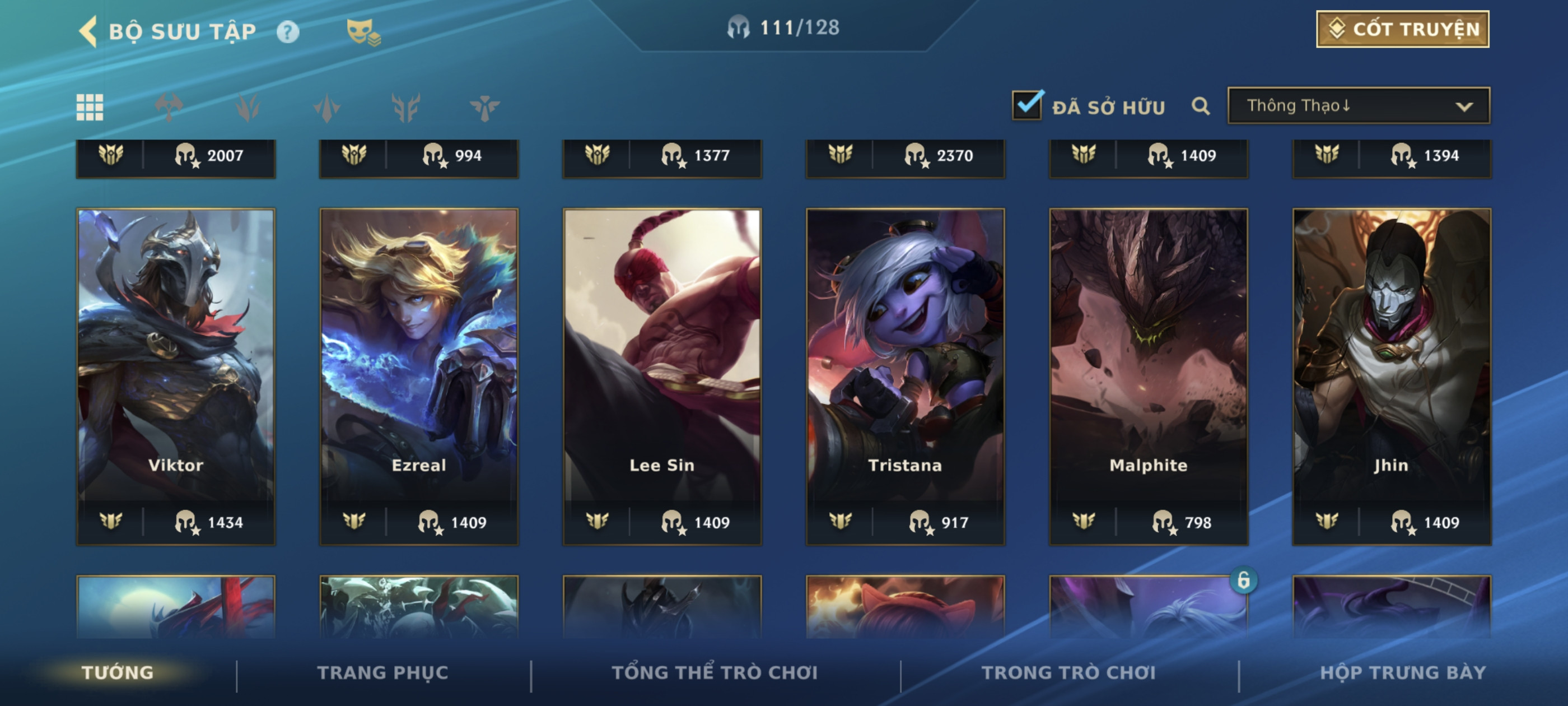Open the gold mask and coins icon
1568x706 pixels.
363,32
